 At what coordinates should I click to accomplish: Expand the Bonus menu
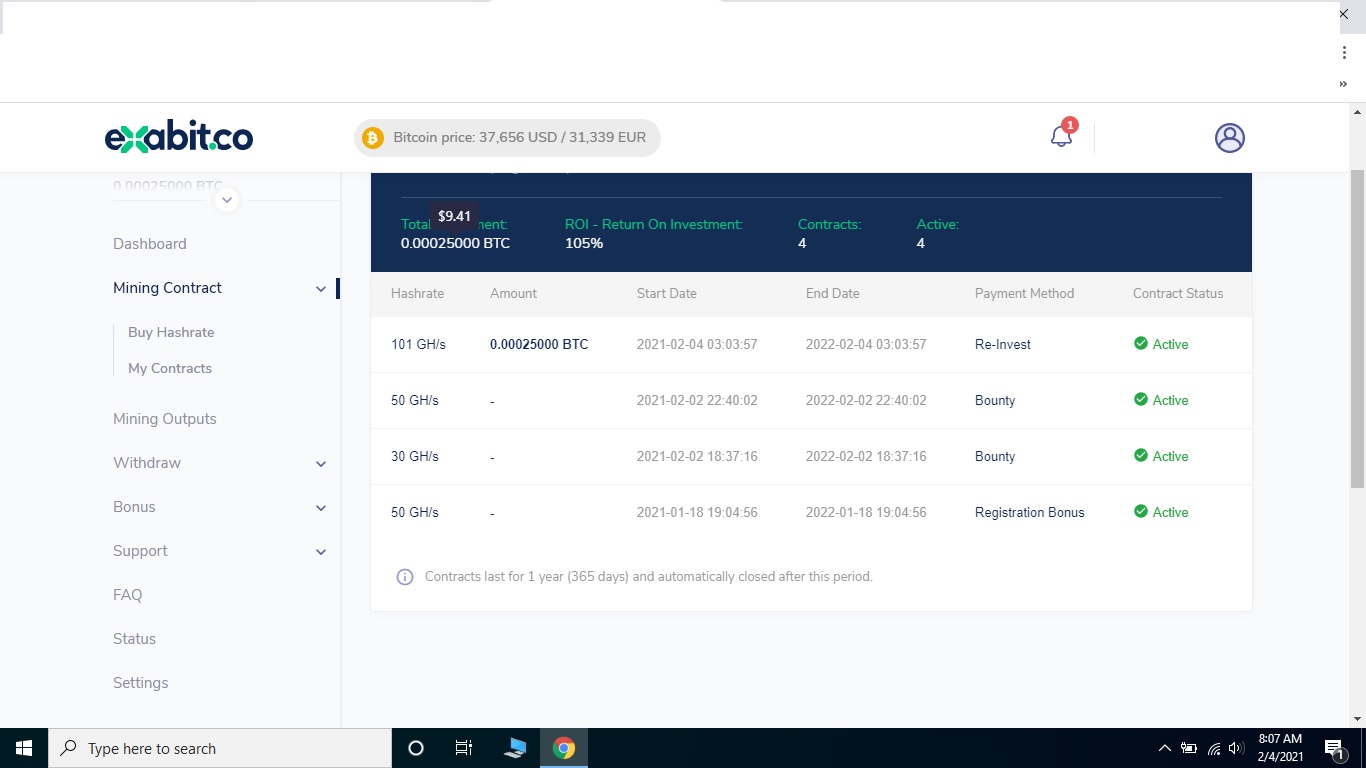click(321, 508)
